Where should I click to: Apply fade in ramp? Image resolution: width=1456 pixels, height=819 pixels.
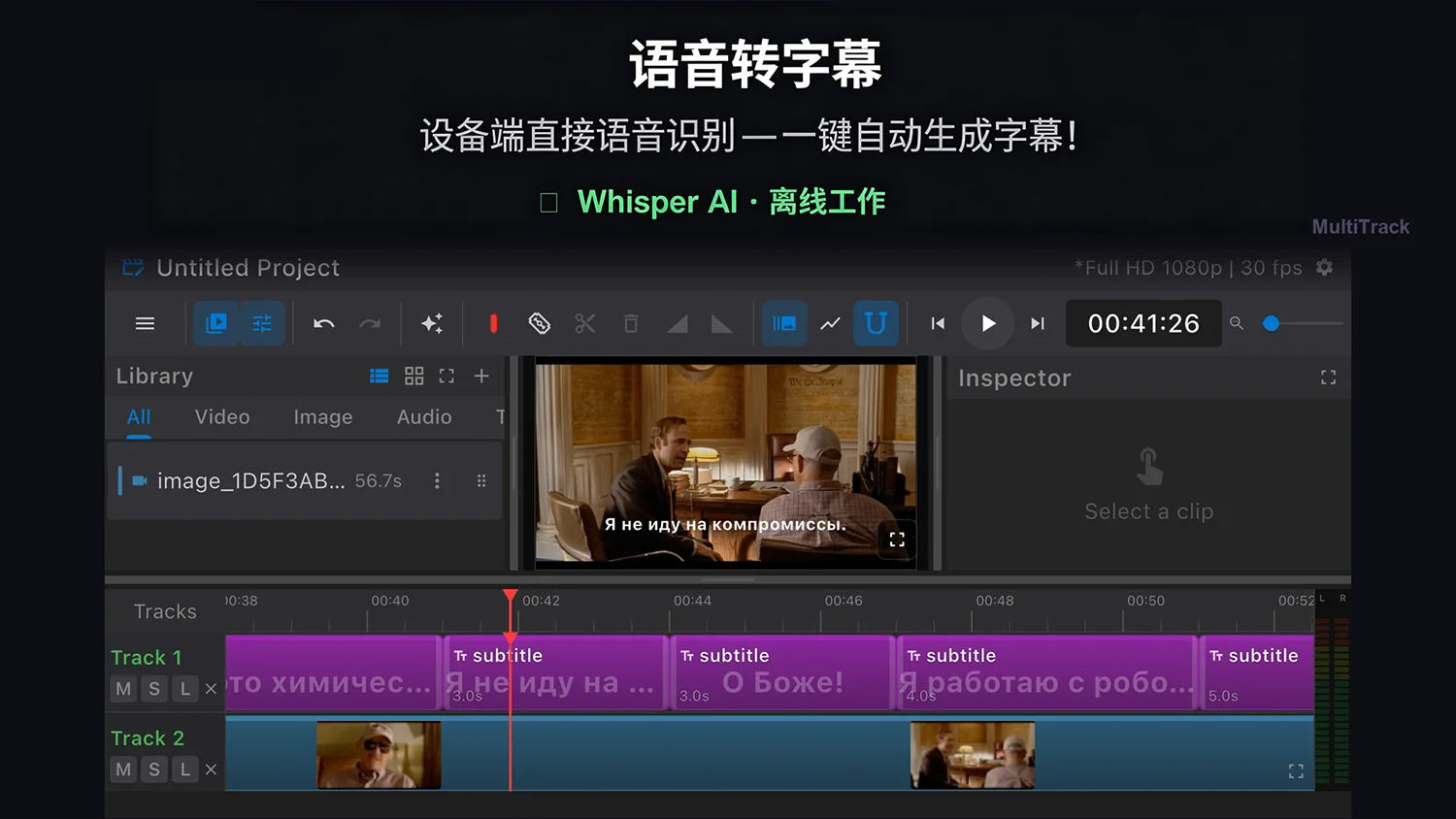click(677, 323)
